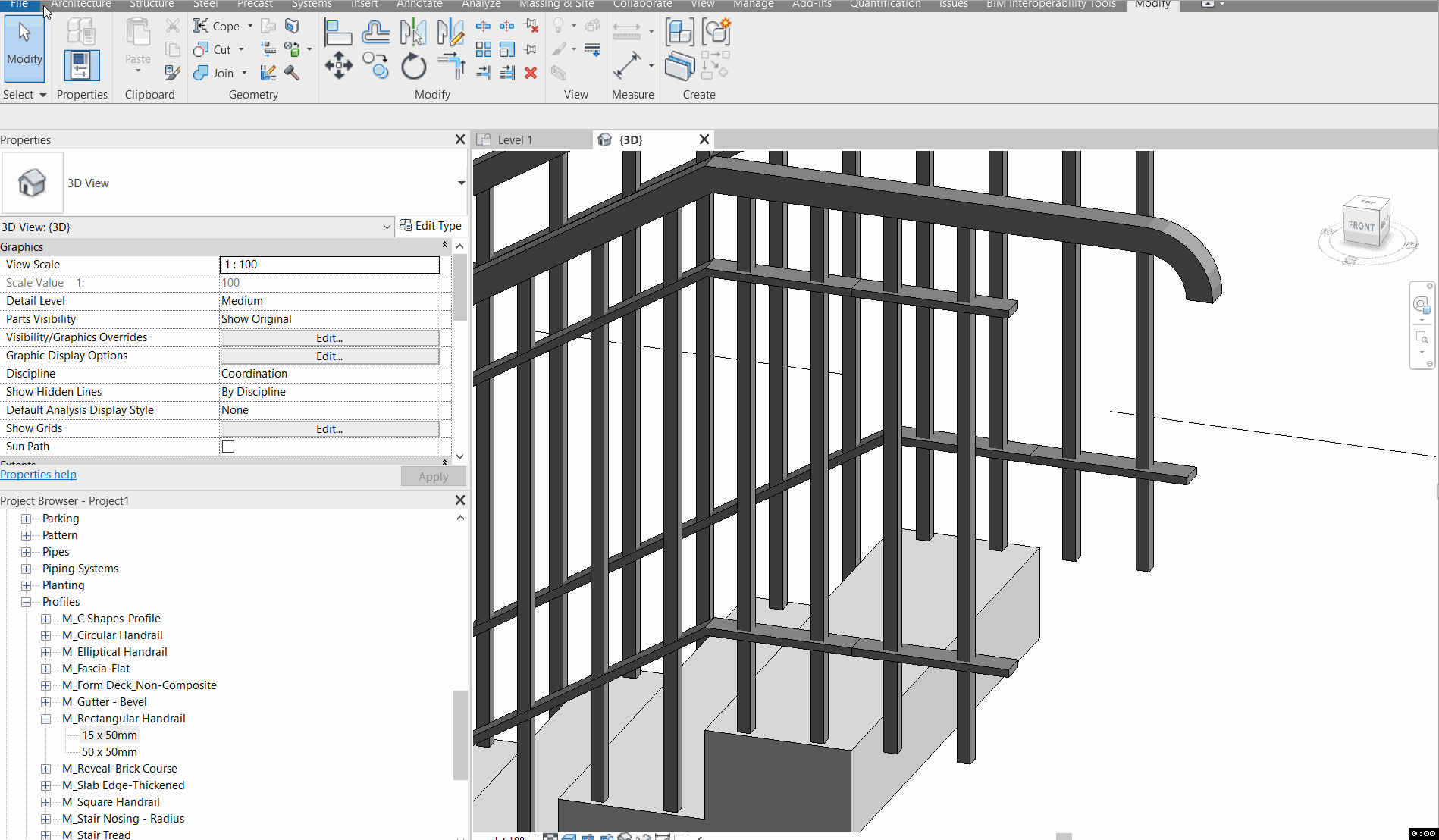The image size is (1439, 840).
Task: Activate the Rotate tool
Action: (x=413, y=67)
